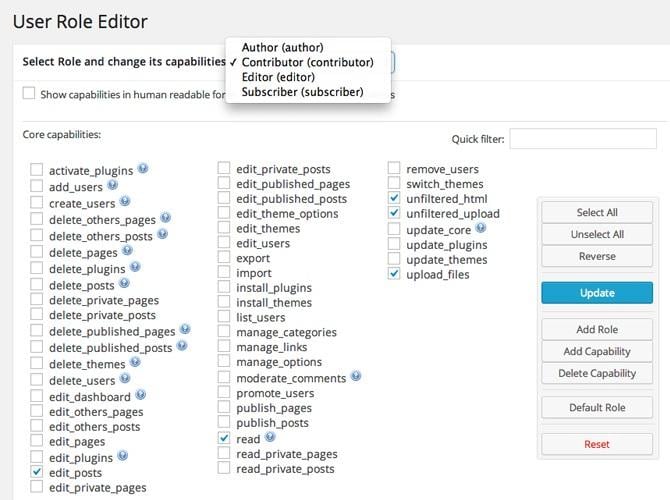The width and height of the screenshot is (670, 500).
Task: Disable the unfiltered_html checkbox
Action: [394, 199]
